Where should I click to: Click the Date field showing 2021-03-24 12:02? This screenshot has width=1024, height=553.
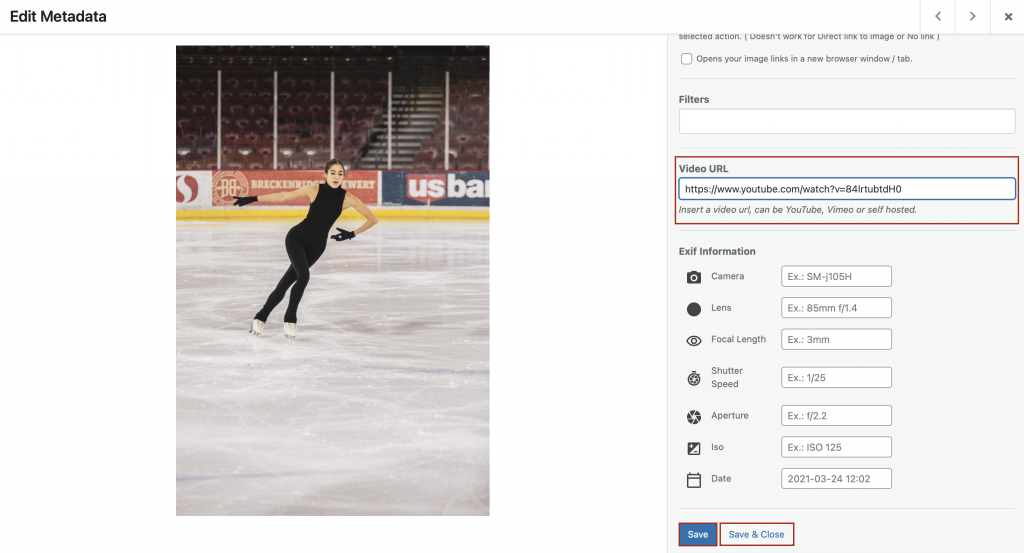click(x=836, y=479)
